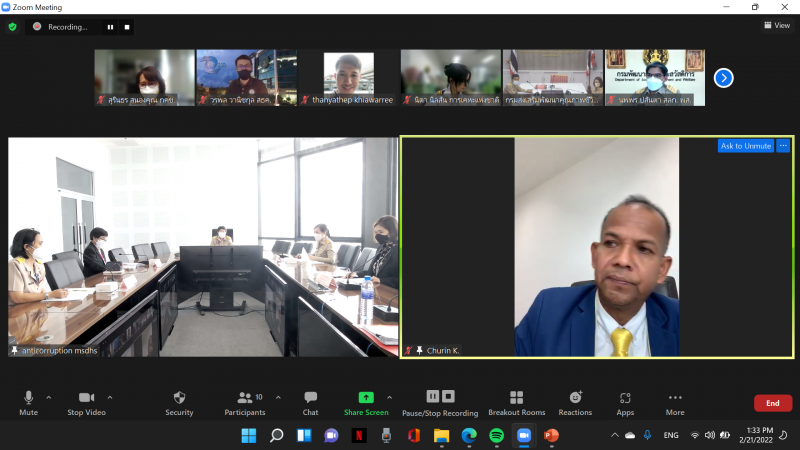This screenshot has height=450, width=800.
Task: Show hidden system tray icons
Action: click(615, 435)
